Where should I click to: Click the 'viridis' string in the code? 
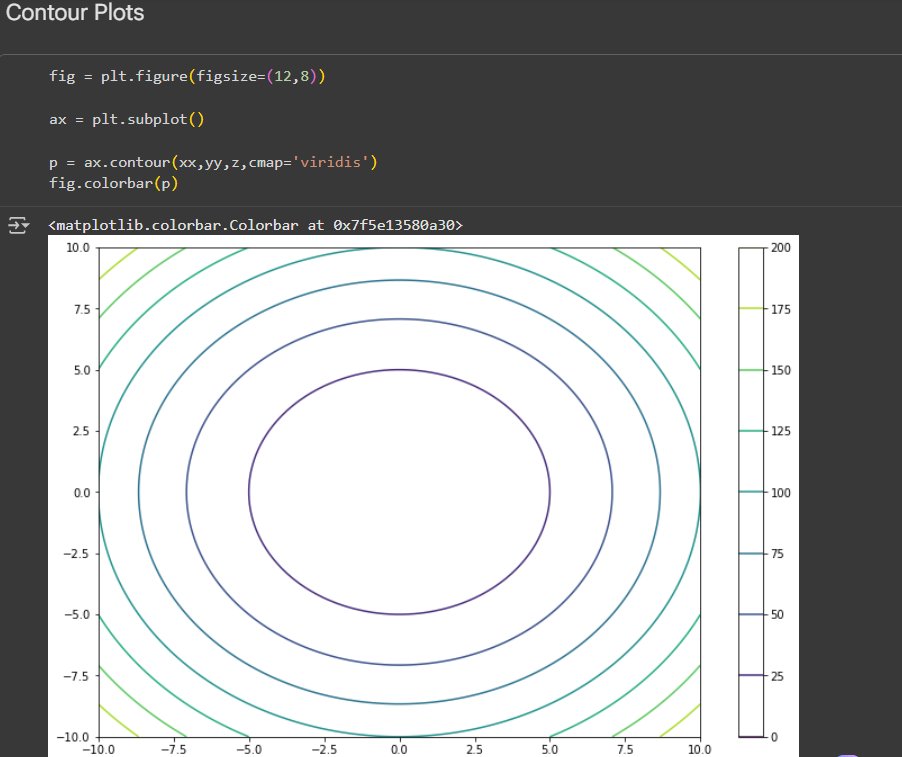pos(330,162)
